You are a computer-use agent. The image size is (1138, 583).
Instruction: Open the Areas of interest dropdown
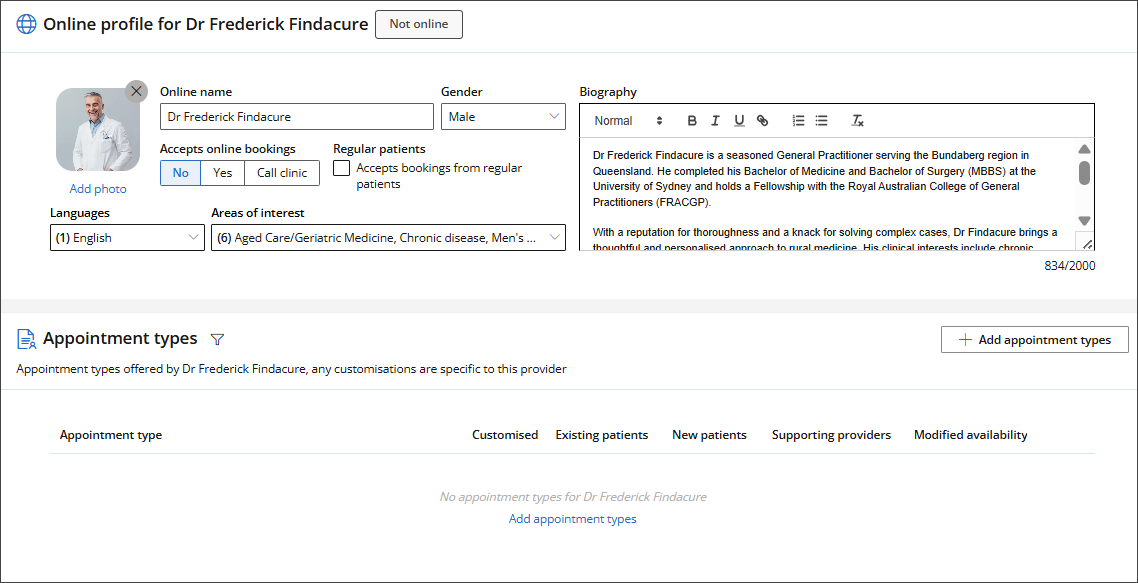point(554,237)
